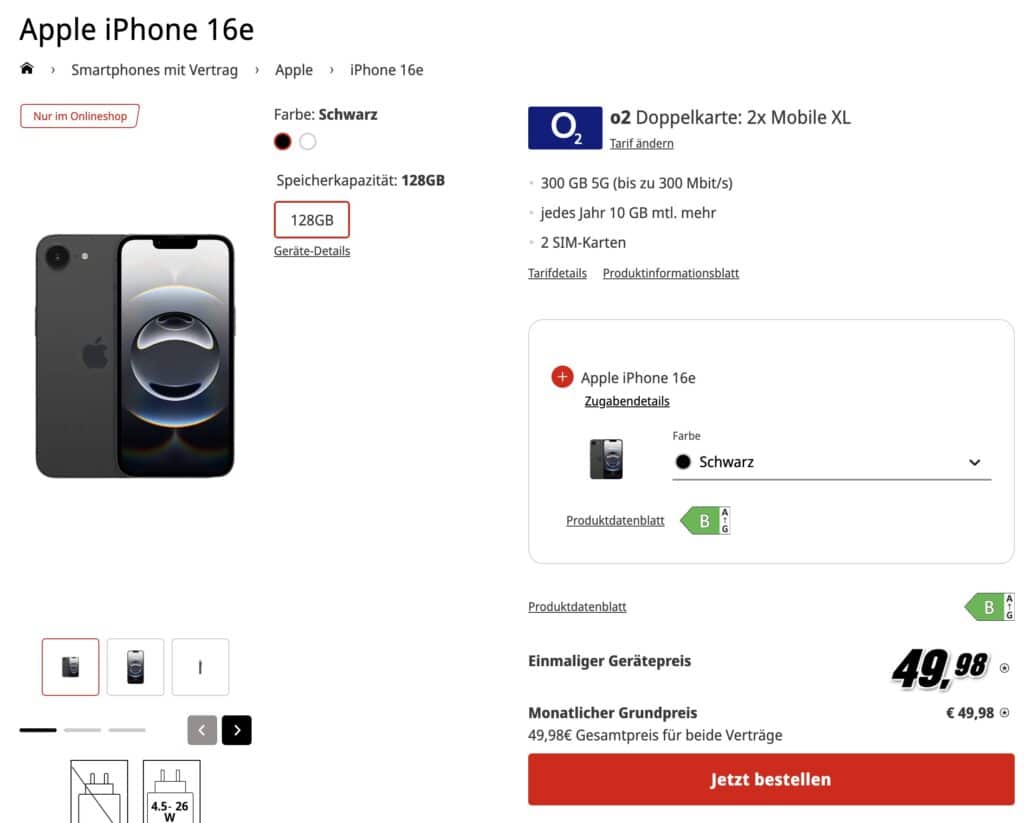Click the charger wattage 4.5-26 W icon

click(x=171, y=793)
